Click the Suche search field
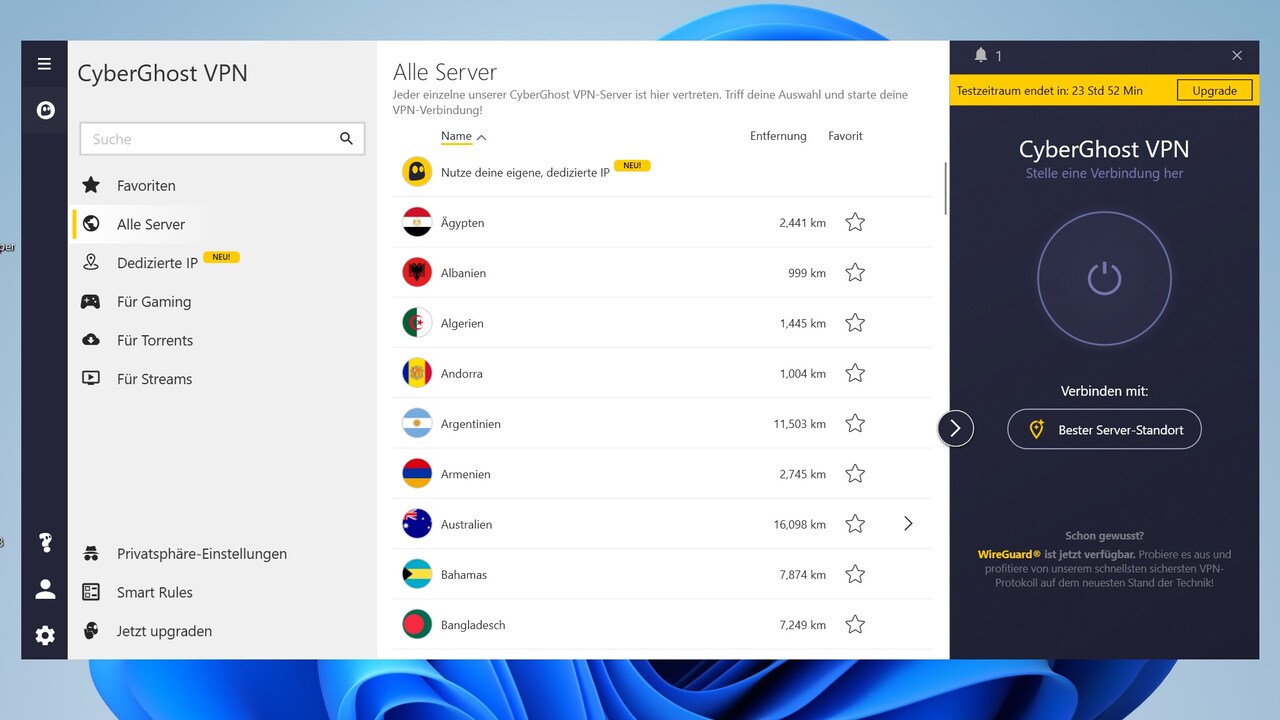The image size is (1280, 720). pos(222,139)
